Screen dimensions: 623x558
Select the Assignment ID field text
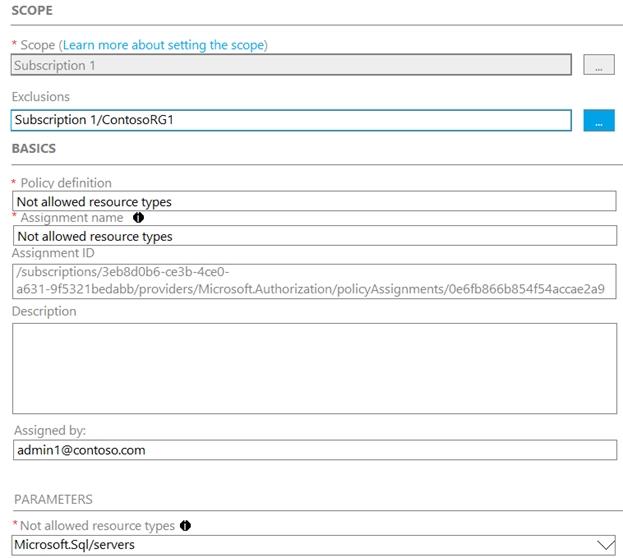click(x=314, y=281)
